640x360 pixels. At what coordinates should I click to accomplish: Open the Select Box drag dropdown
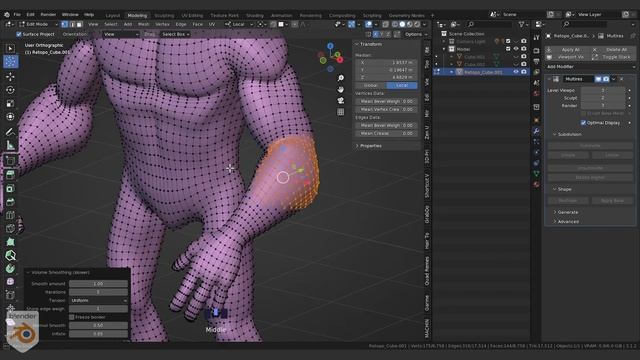tap(176, 34)
